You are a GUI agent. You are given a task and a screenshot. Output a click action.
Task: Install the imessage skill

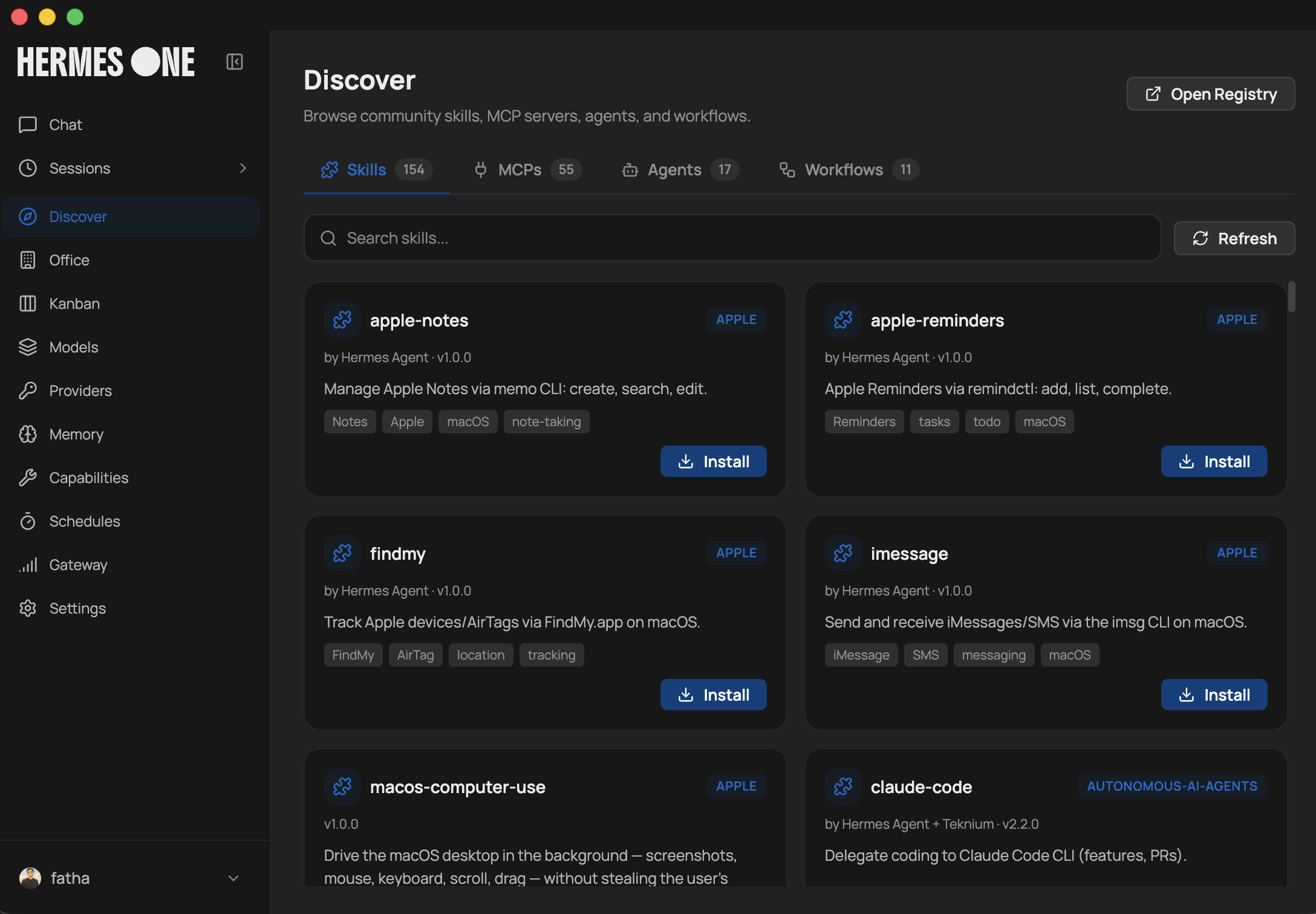pyautogui.click(x=1214, y=695)
